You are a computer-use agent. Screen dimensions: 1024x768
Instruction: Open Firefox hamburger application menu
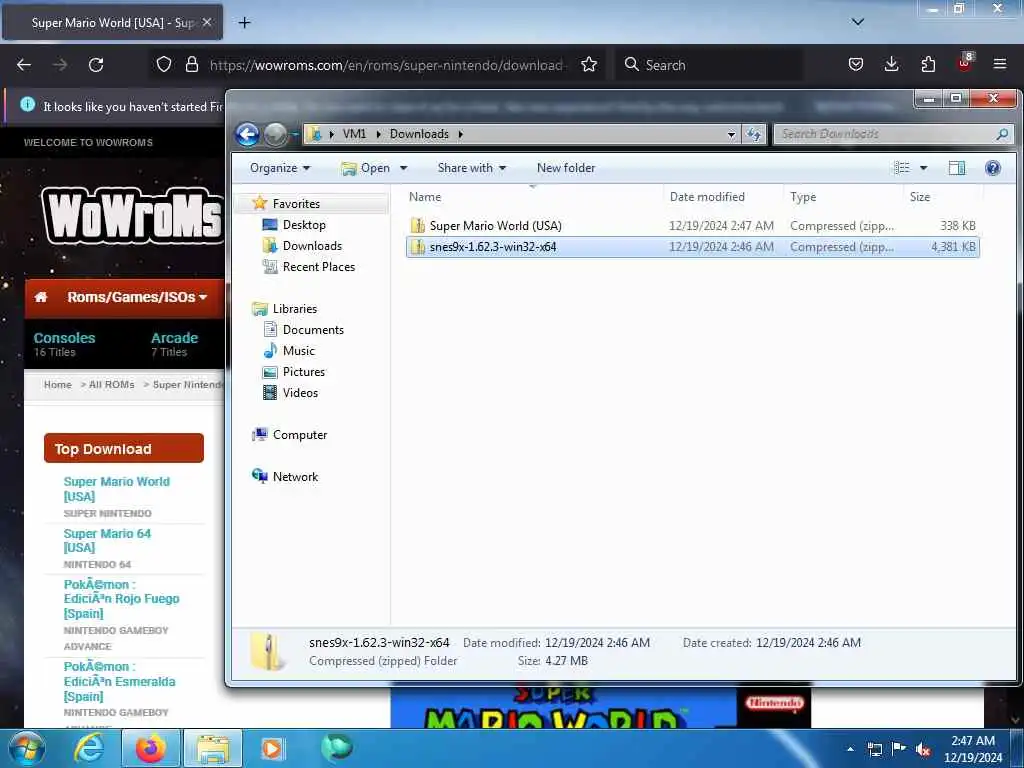coord(999,64)
